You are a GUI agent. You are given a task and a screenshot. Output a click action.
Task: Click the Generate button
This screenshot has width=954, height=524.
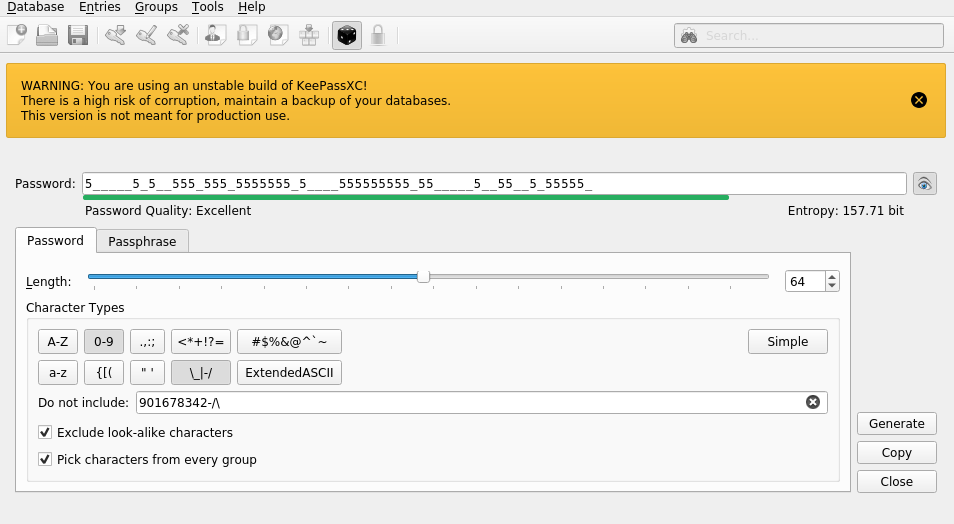pos(897,424)
